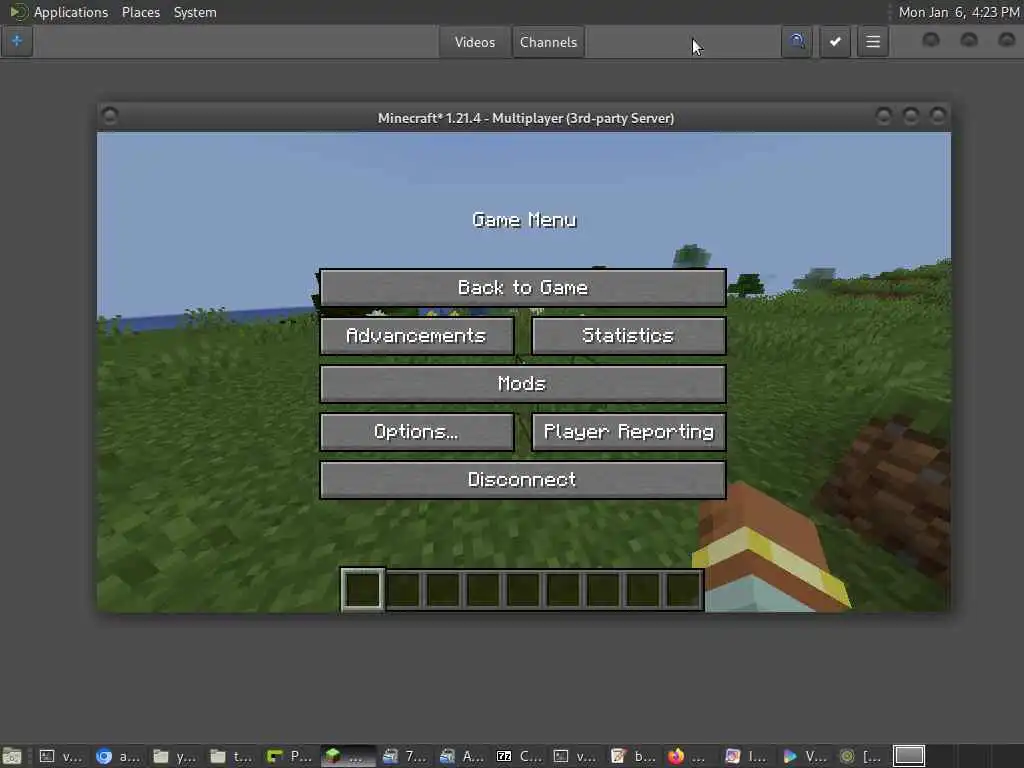Open the Mods list

coord(522,383)
